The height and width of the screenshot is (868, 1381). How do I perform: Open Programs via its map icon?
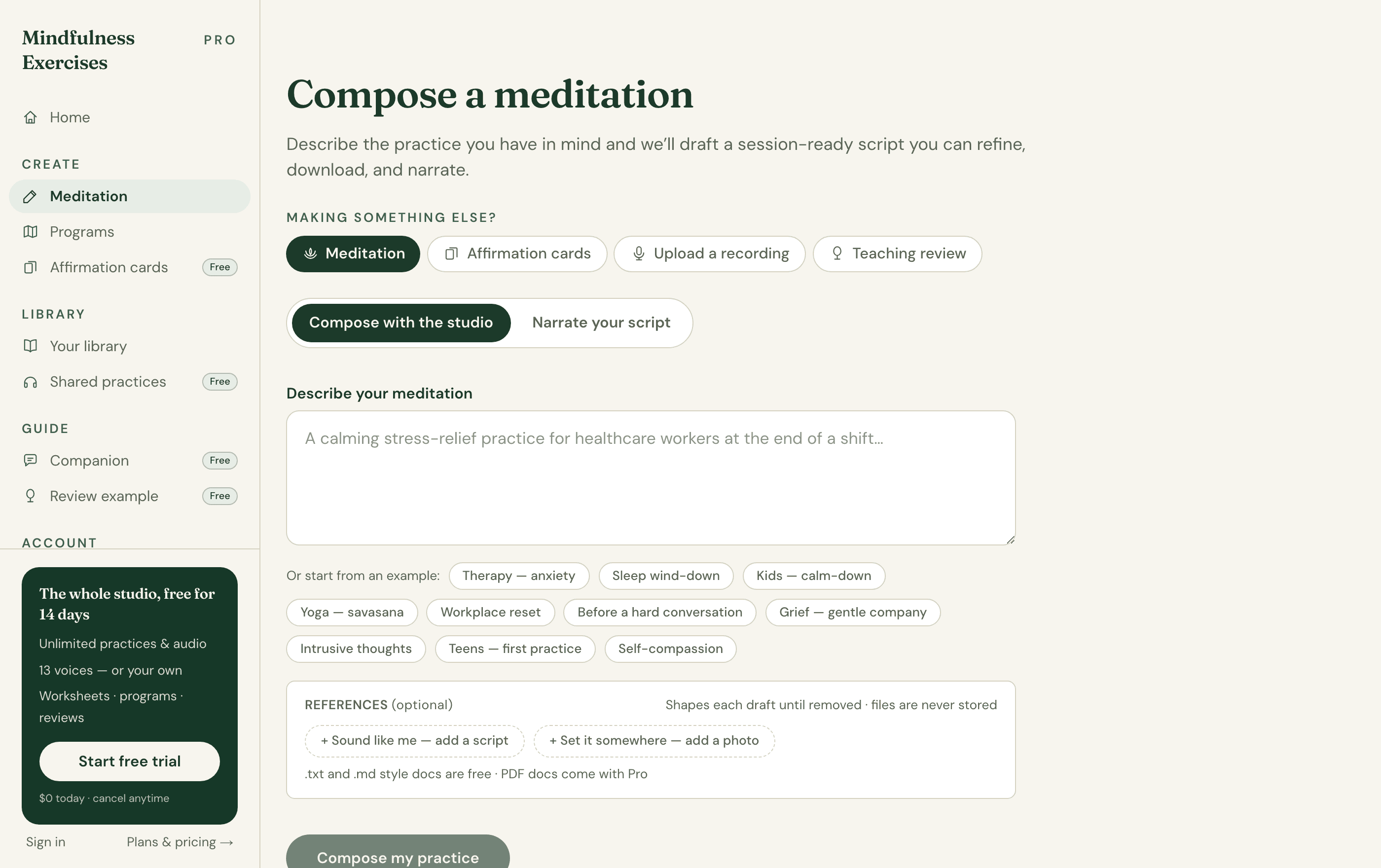click(31, 232)
